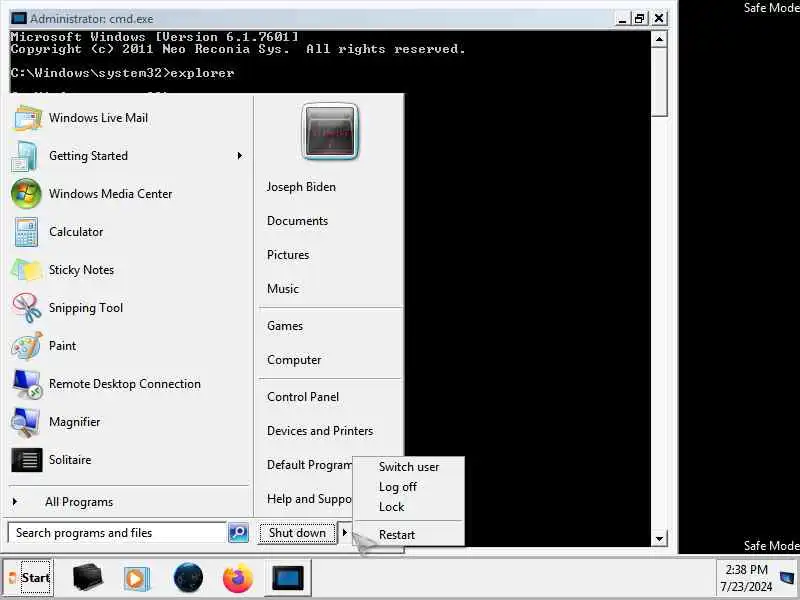Click Remote Desktop Connection label
The height and width of the screenshot is (600, 800).
pos(124,384)
